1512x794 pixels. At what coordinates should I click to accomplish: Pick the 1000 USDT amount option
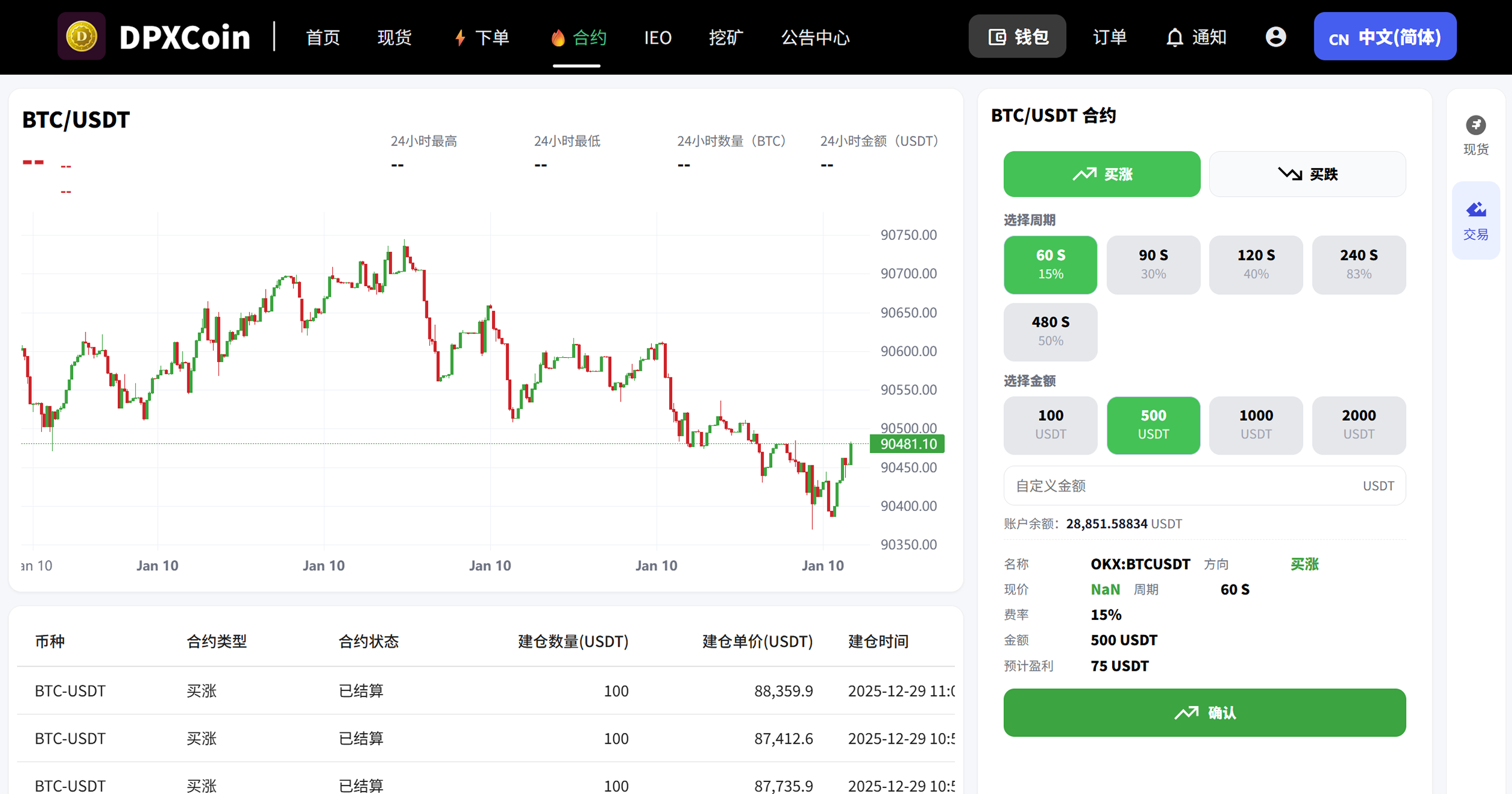click(x=1255, y=424)
